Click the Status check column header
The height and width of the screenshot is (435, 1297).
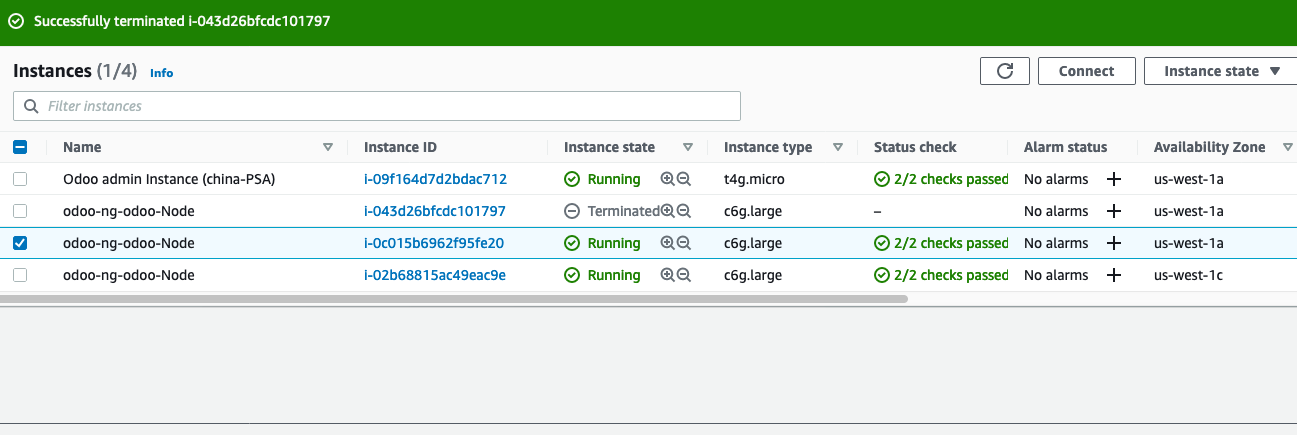pos(915,148)
